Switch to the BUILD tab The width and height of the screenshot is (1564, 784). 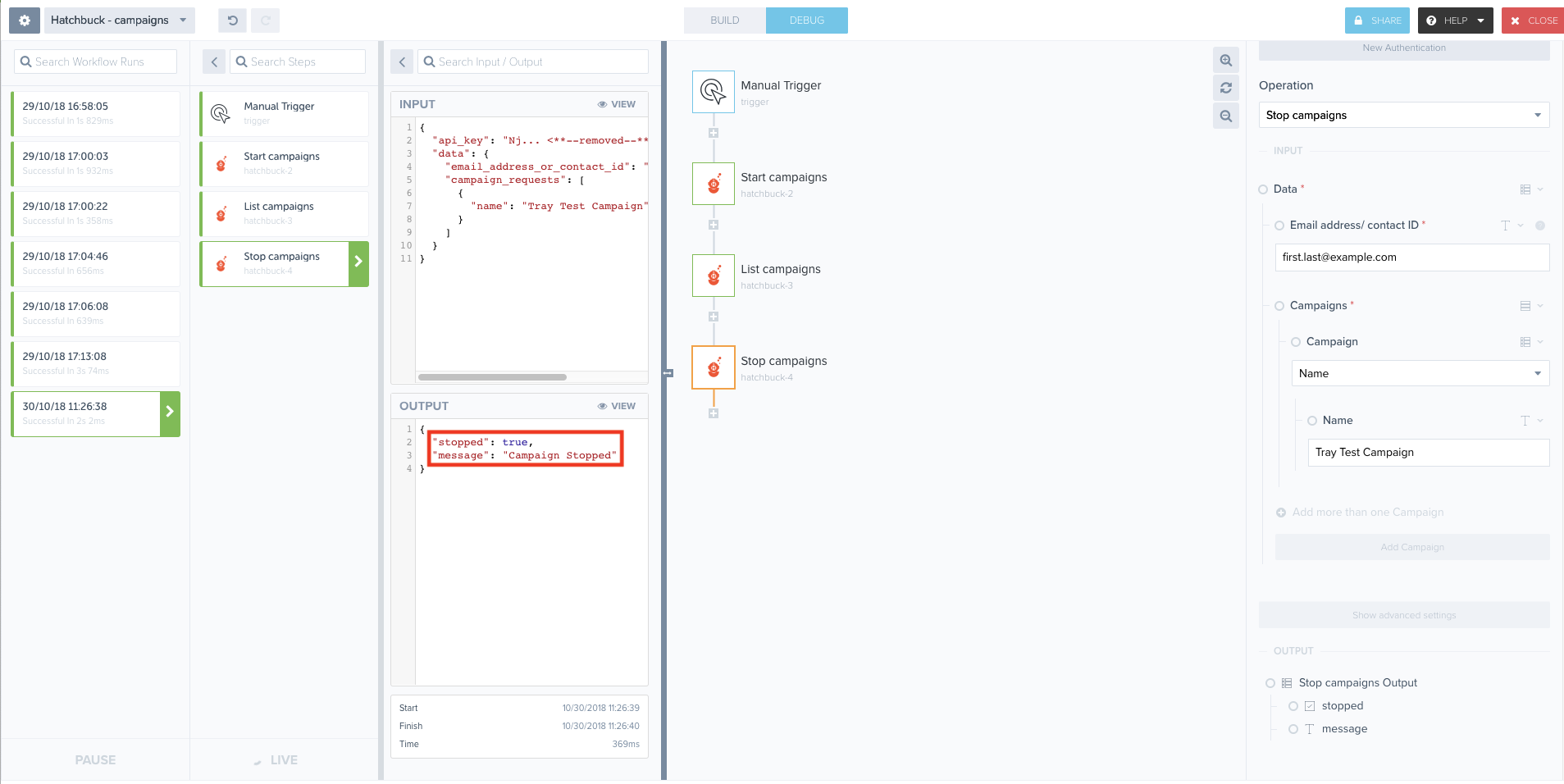pyautogui.click(x=725, y=21)
